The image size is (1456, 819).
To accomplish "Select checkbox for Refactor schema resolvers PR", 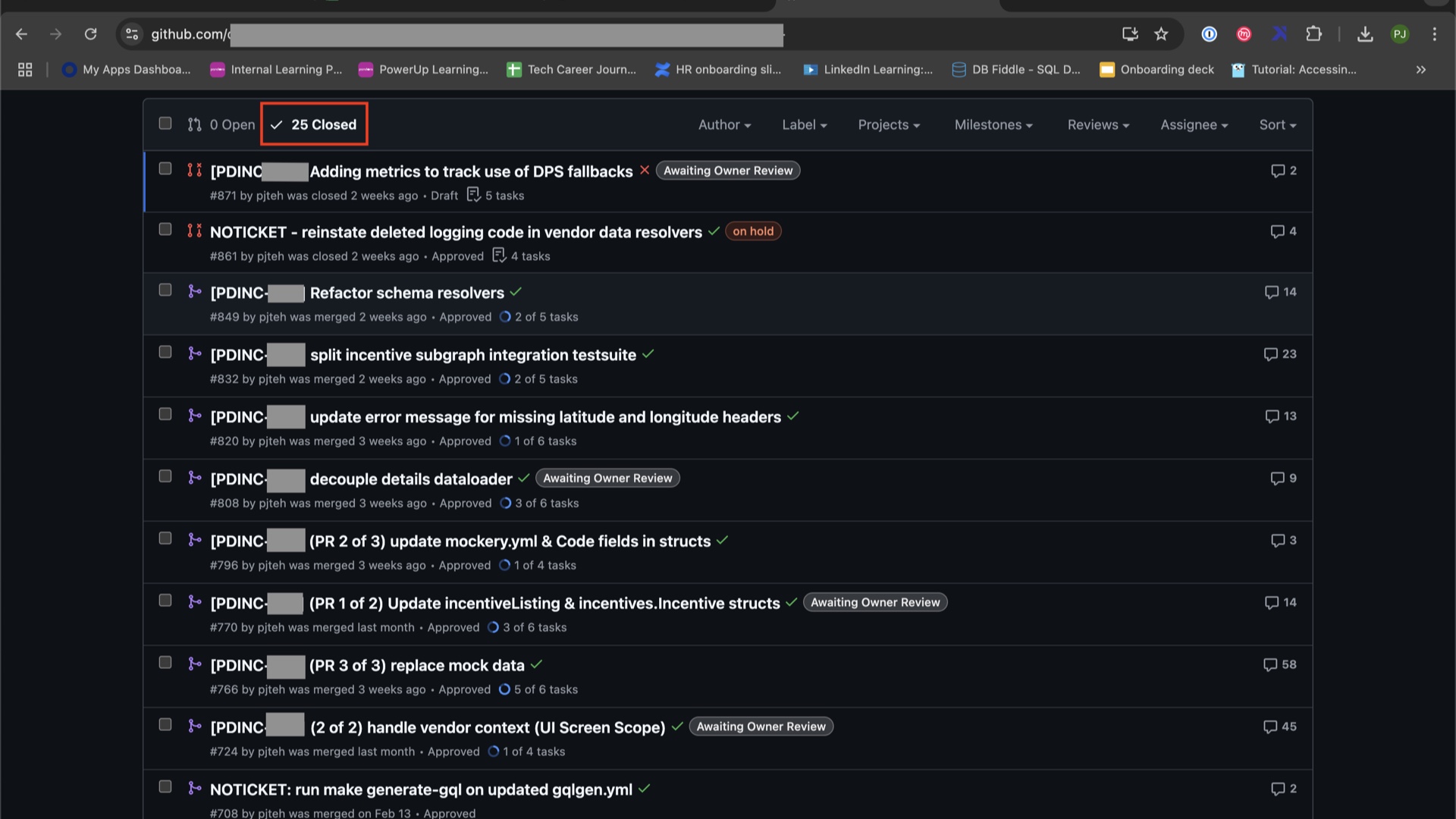I will [x=165, y=290].
